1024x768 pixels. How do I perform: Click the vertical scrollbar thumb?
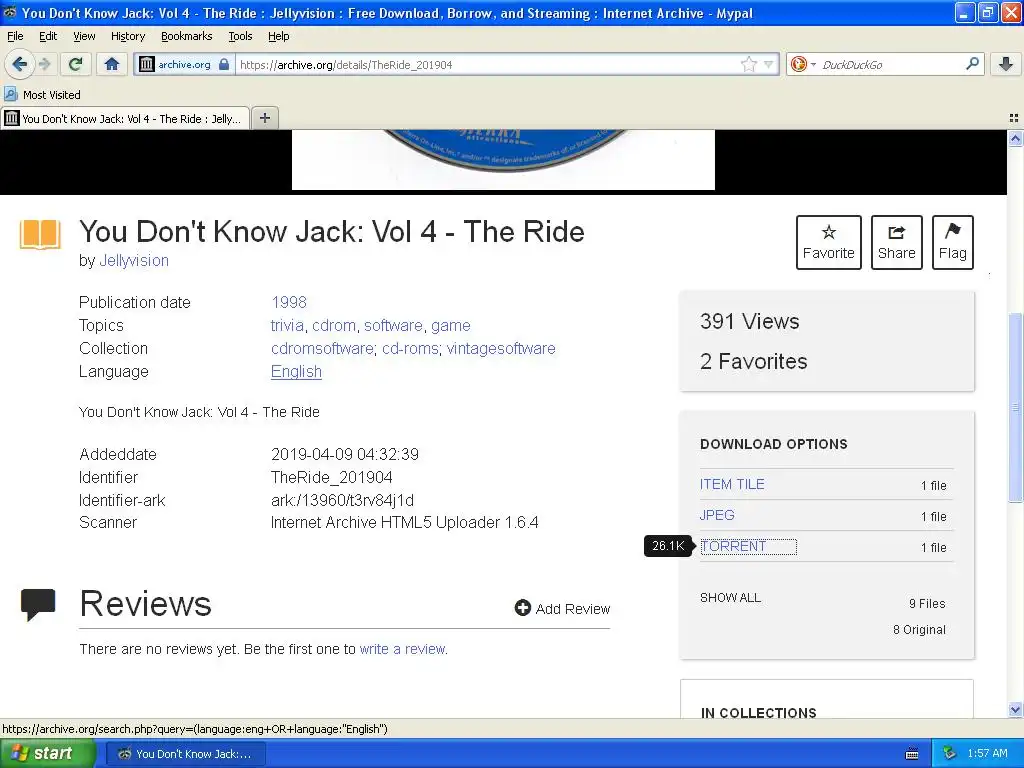click(1015, 408)
